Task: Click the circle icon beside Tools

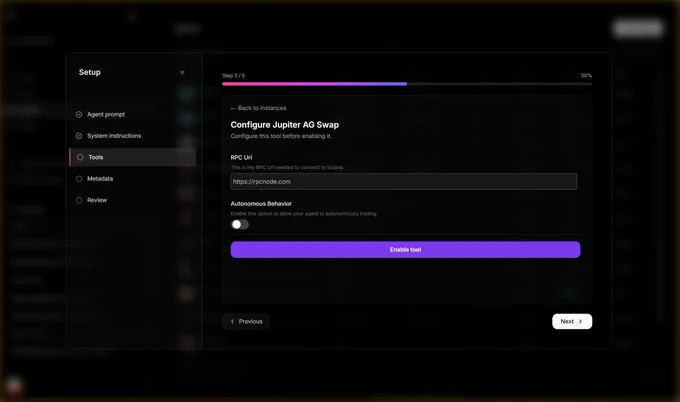Action: click(80, 157)
